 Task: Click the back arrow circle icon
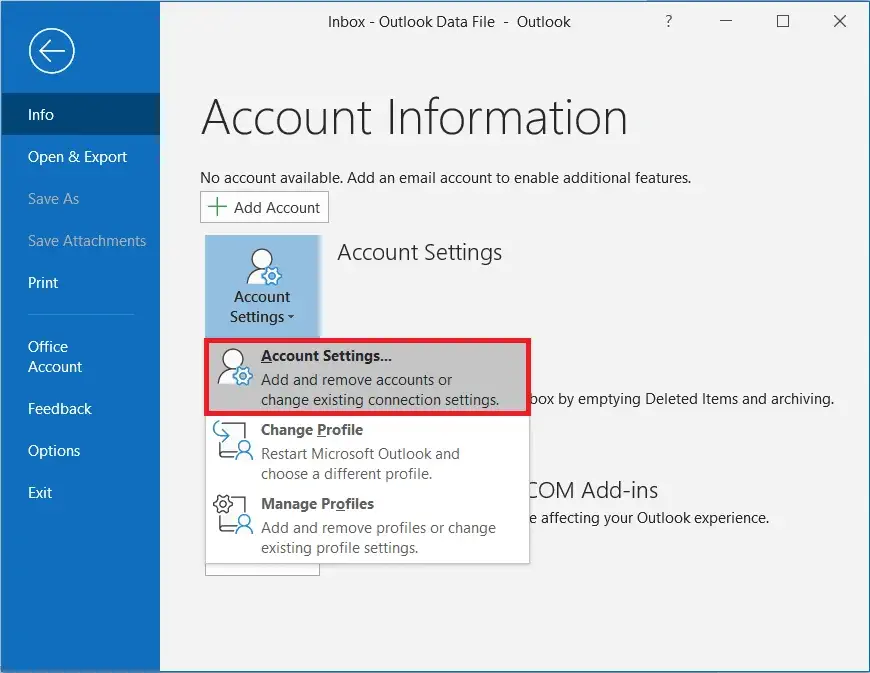pyautogui.click(x=52, y=51)
